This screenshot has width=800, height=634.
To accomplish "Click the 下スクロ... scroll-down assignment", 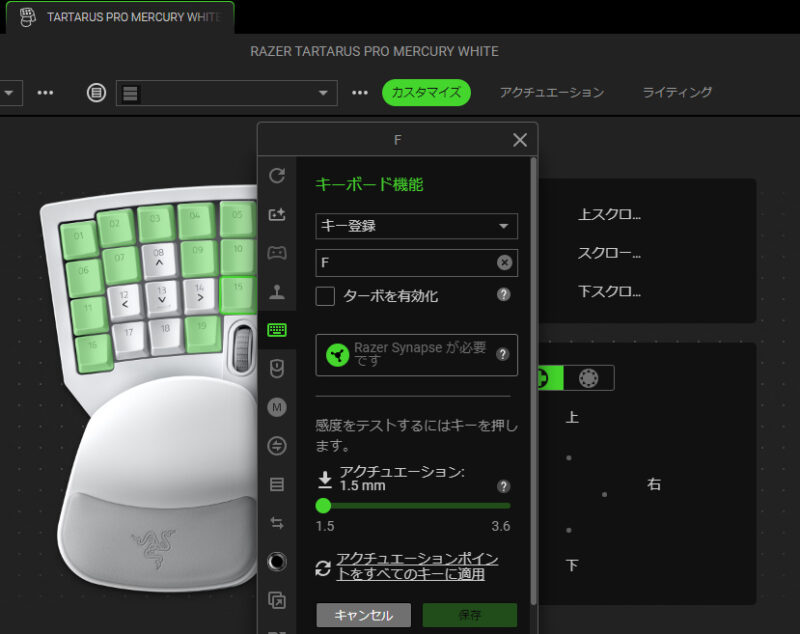I will [x=609, y=291].
